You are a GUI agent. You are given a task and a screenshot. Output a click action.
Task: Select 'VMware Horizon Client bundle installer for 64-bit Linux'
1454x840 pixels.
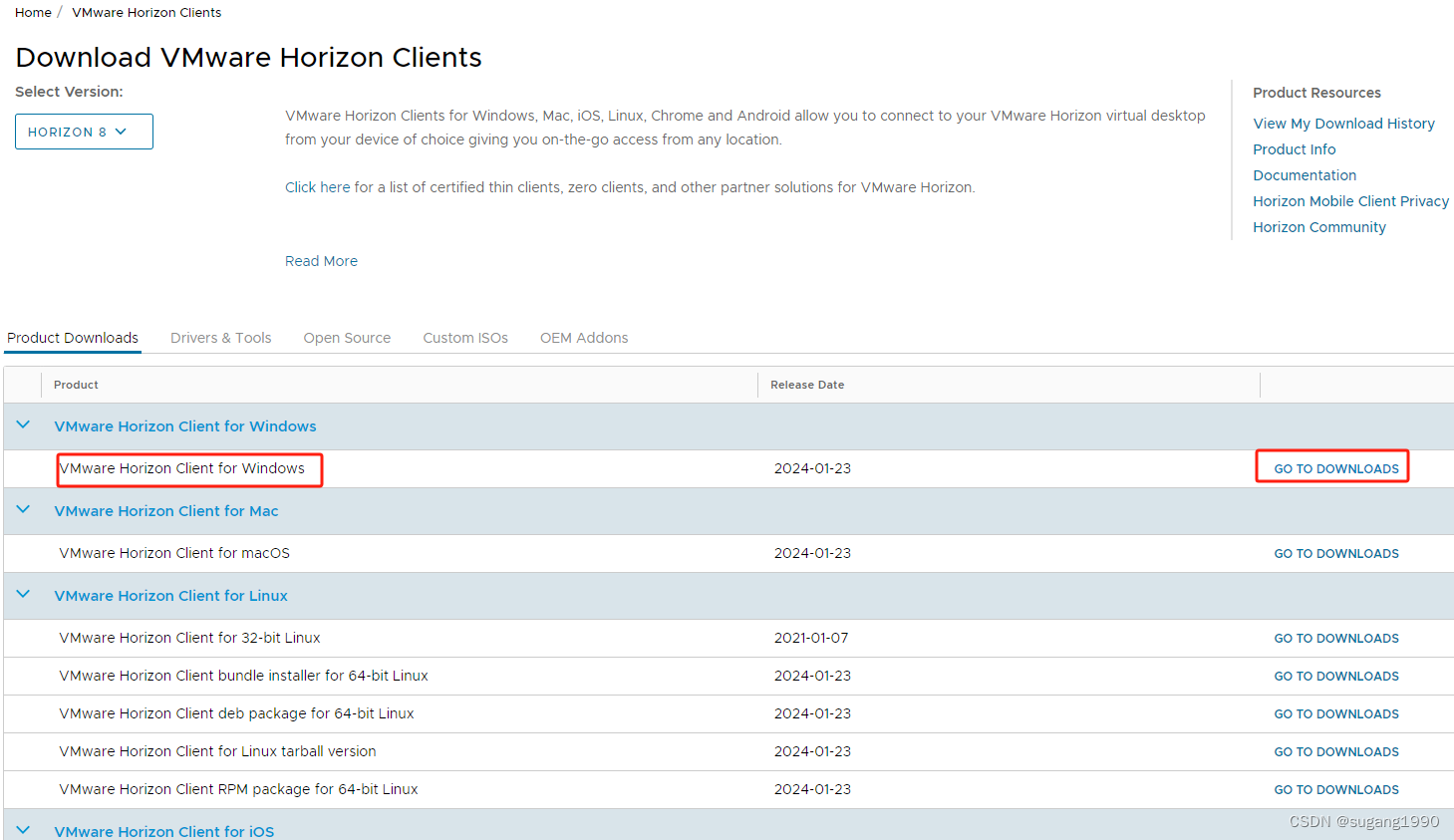pyautogui.click(x=243, y=676)
